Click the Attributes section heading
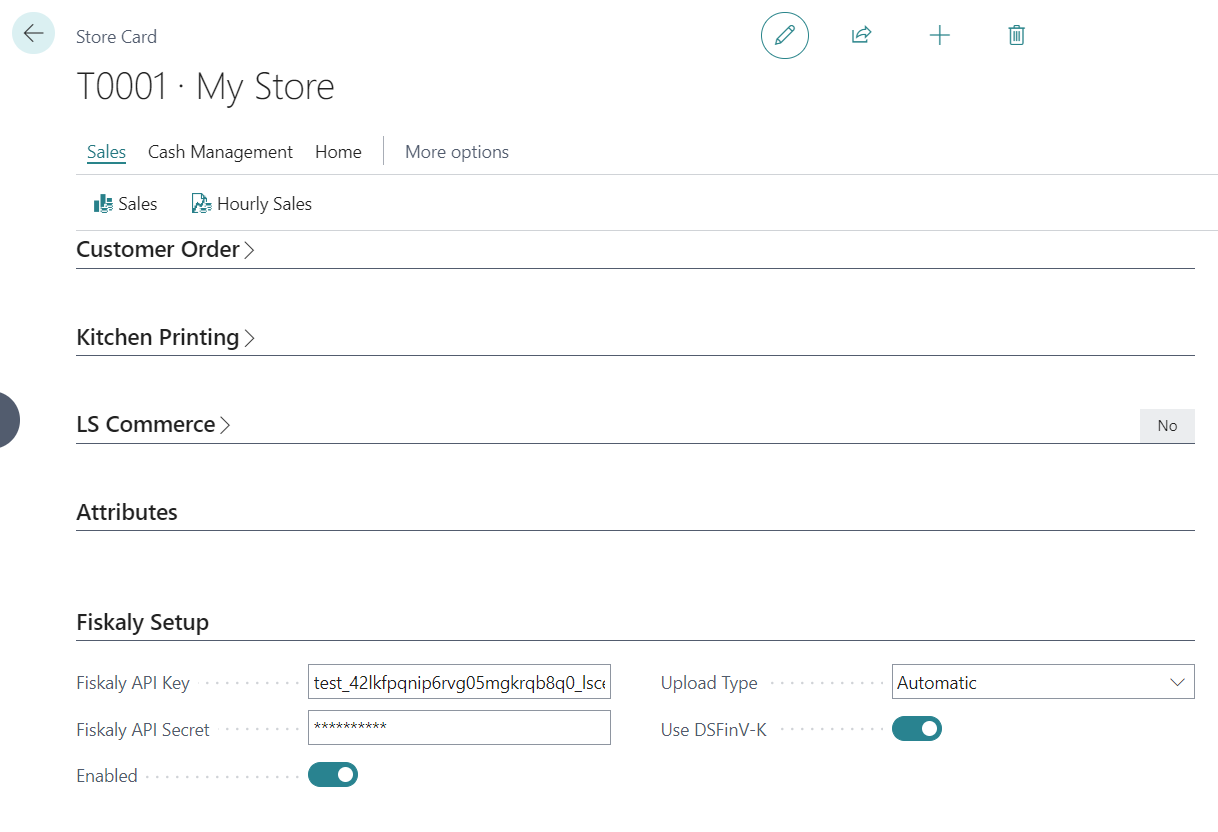 127,512
